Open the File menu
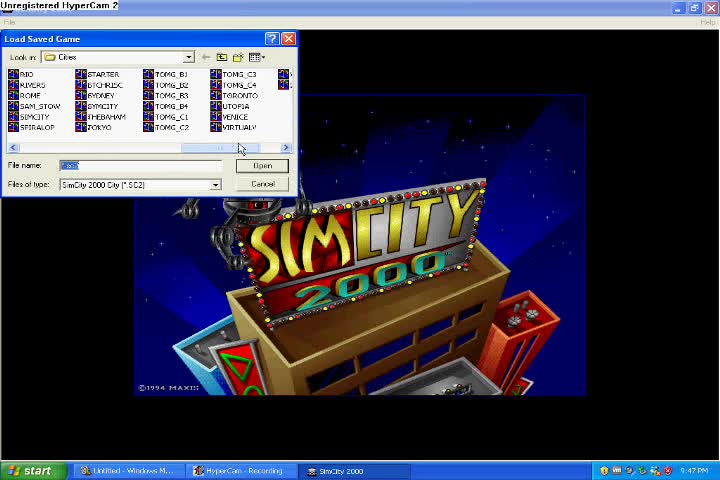The width and height of the screenshot is (720, 480). [x=9, y=22]
